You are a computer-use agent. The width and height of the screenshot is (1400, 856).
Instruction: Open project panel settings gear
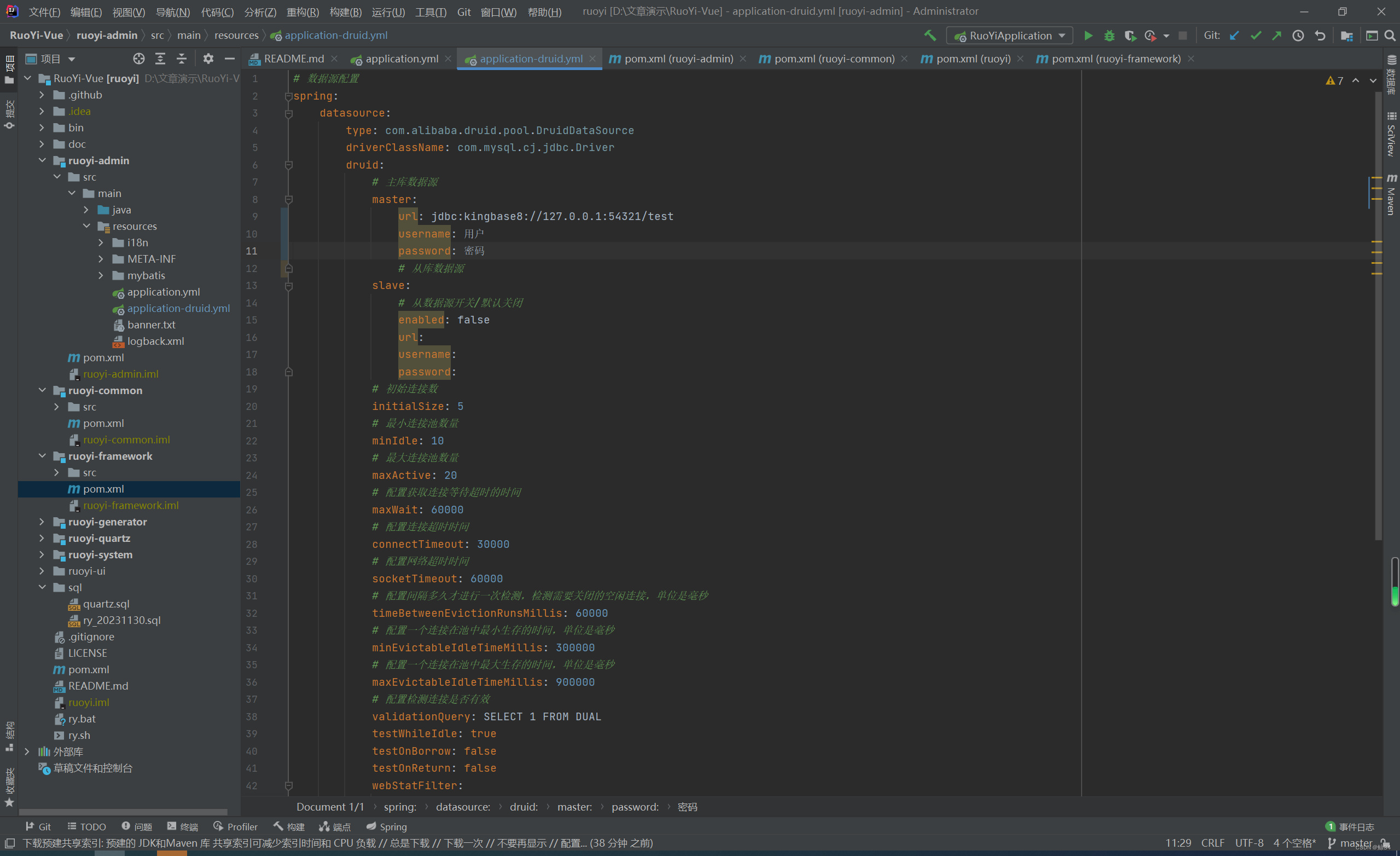pyautogui.click(x=208, y=59)
